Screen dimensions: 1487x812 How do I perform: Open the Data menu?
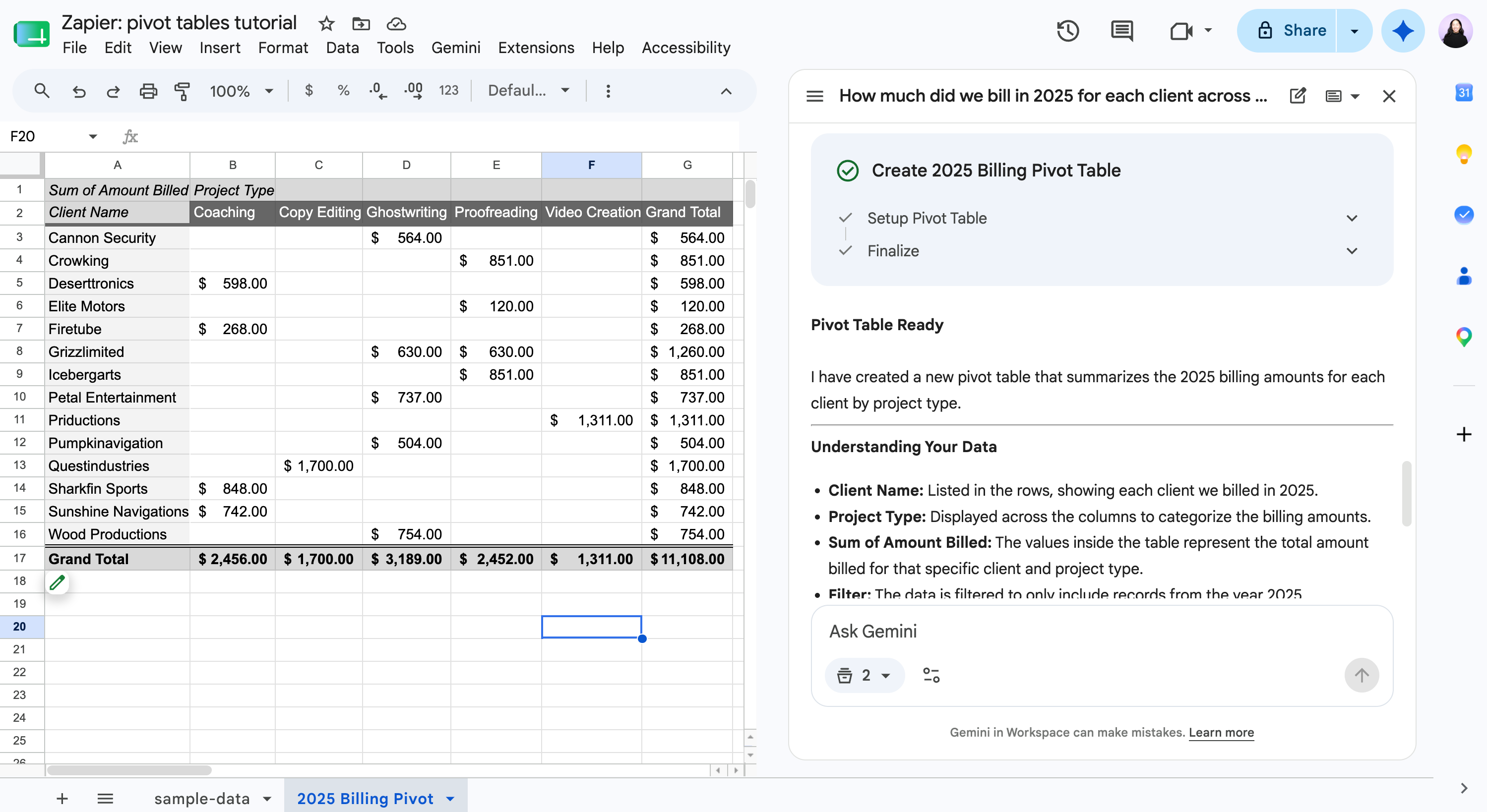point(342,47)
